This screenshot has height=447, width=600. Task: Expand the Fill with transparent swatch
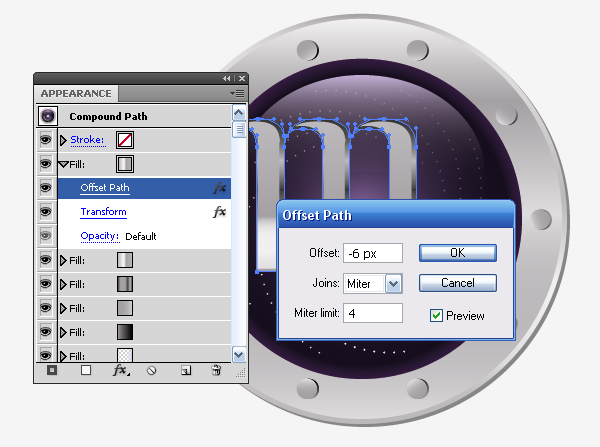point(63,356)
